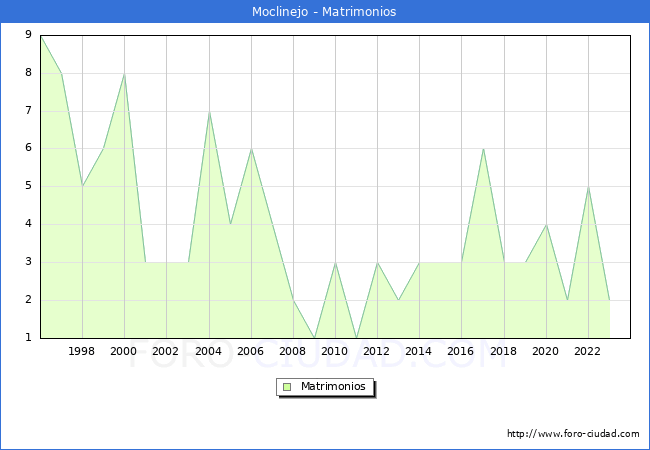
Task: Open the http://www.foro-ciudad.com link
Action: pos(573,434)
